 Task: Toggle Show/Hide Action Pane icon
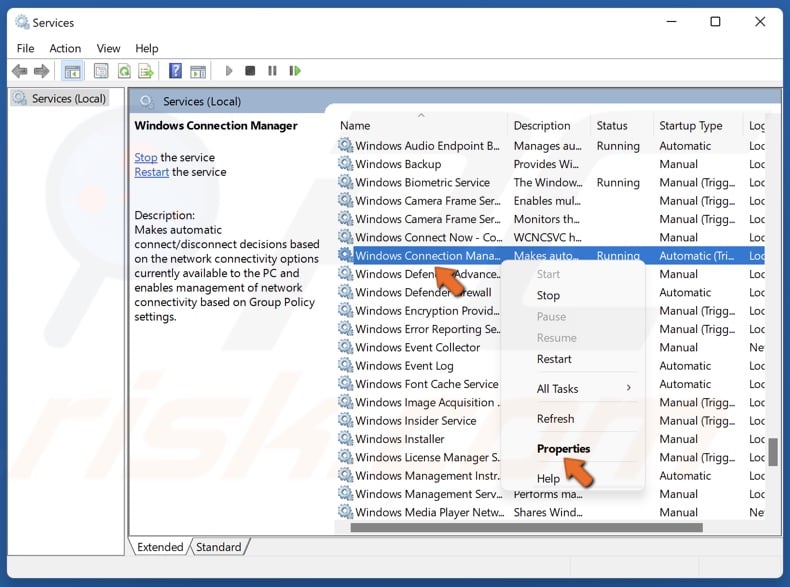(x=198, y=71)
